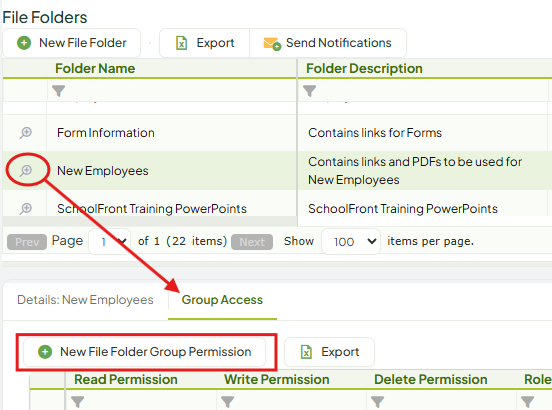Image resolution: width=552 pixels, height=410 pixels.
Task: Open the Folder Description filter funnel
Action: 310,91
